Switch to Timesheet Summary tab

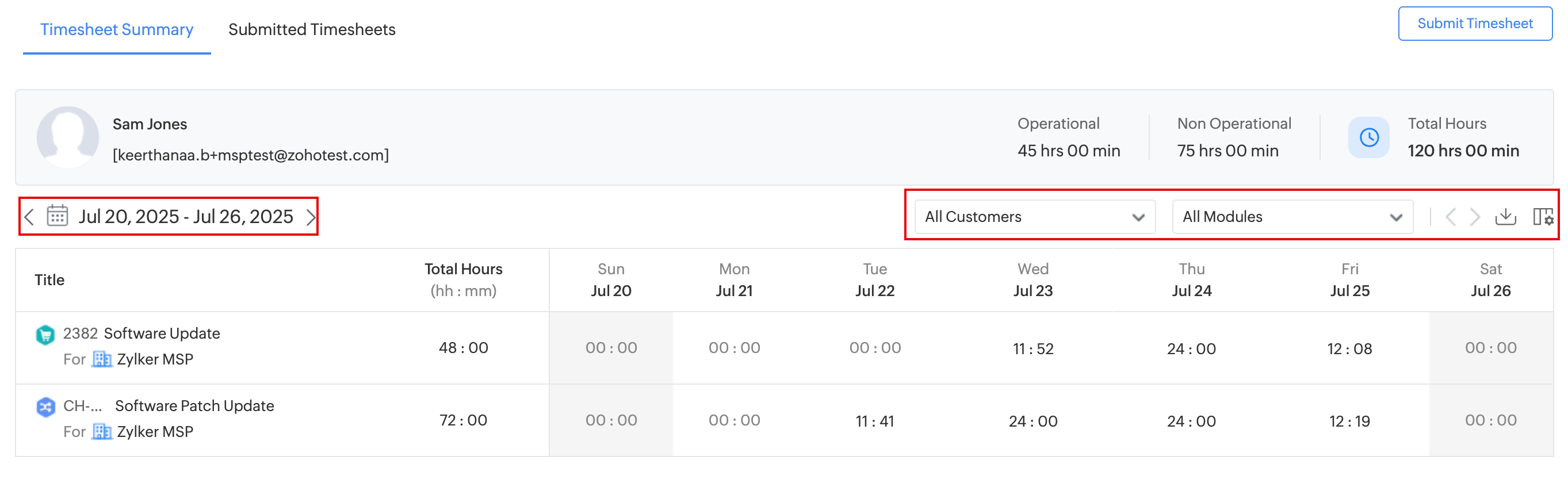coord(116,29)
